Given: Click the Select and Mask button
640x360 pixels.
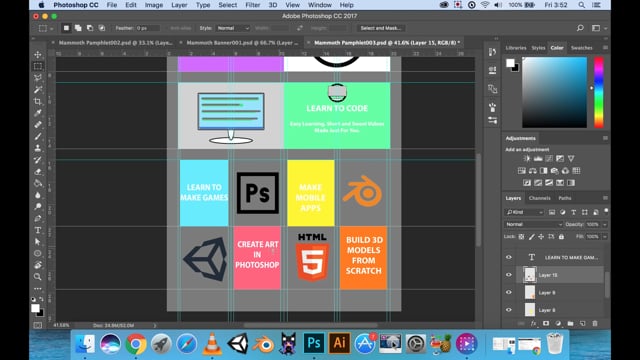Looking at the screenshot, I should [x=380, y=28].
